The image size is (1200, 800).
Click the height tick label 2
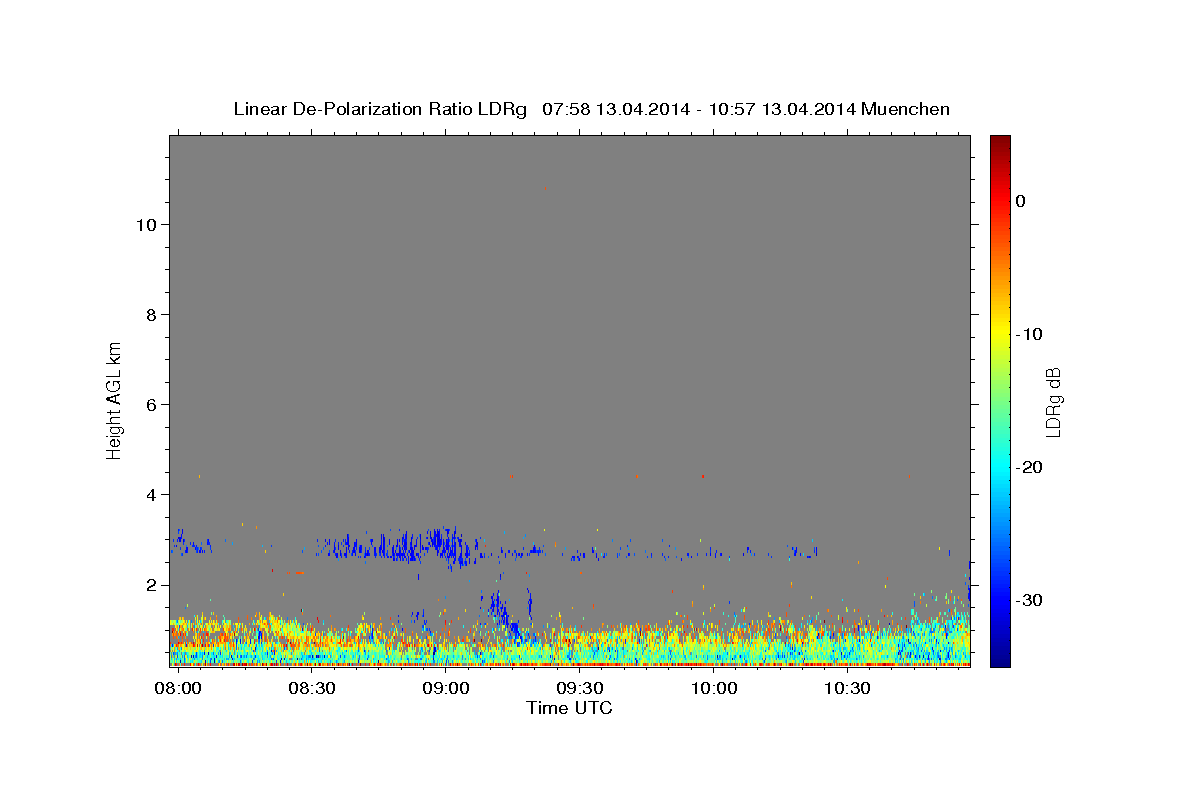(149, 584)
